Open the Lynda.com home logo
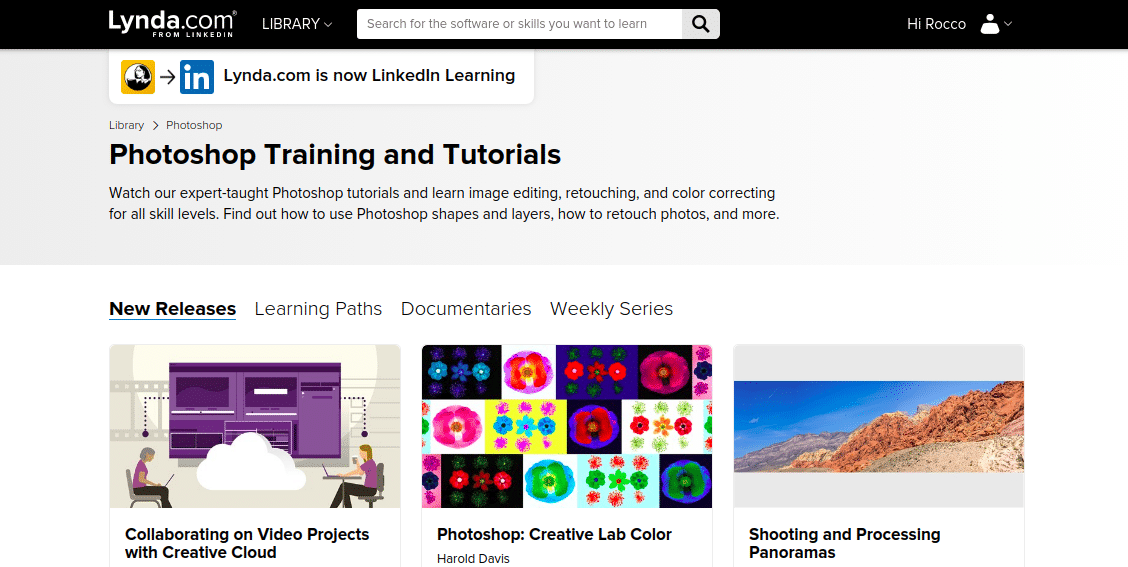1128x567 pixels. coord(172,23)
